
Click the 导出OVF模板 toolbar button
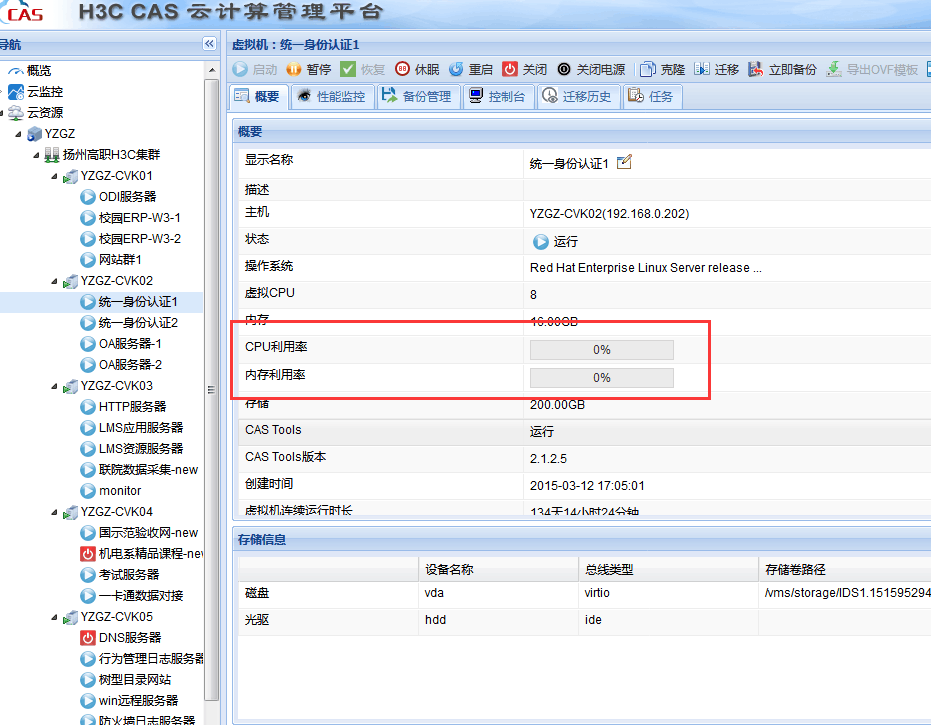[872, 69]
